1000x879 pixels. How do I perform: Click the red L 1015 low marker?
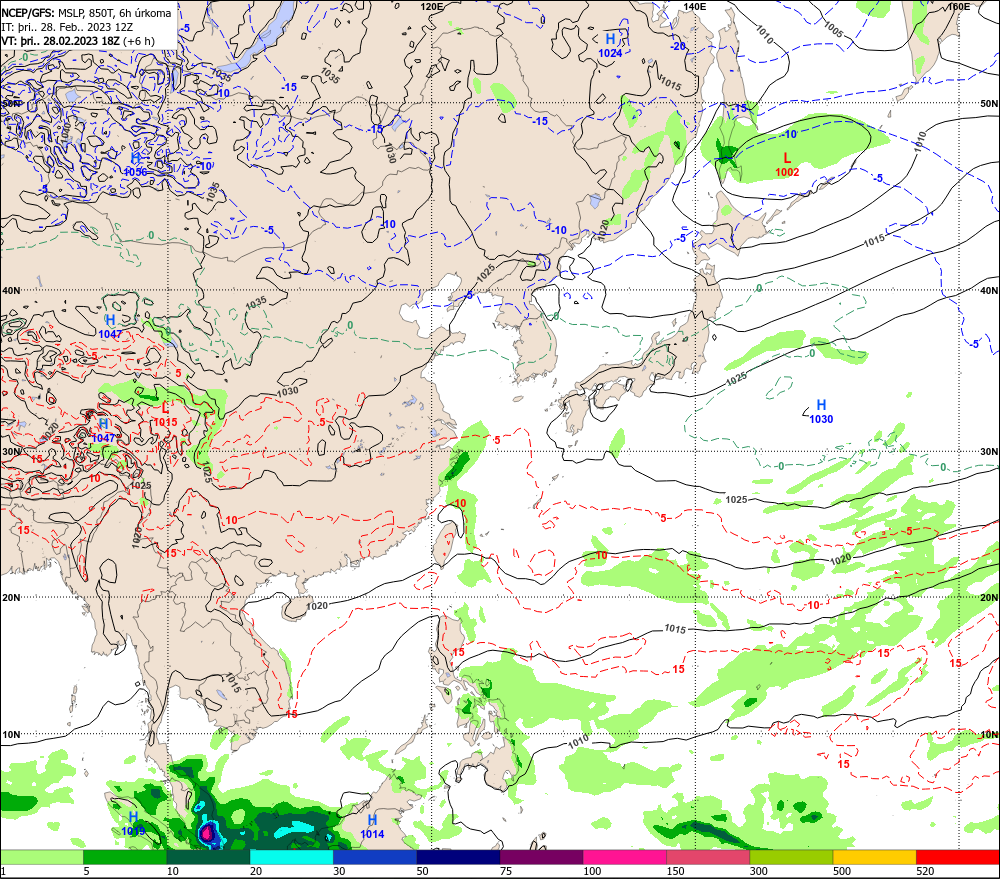coord(165,414)
